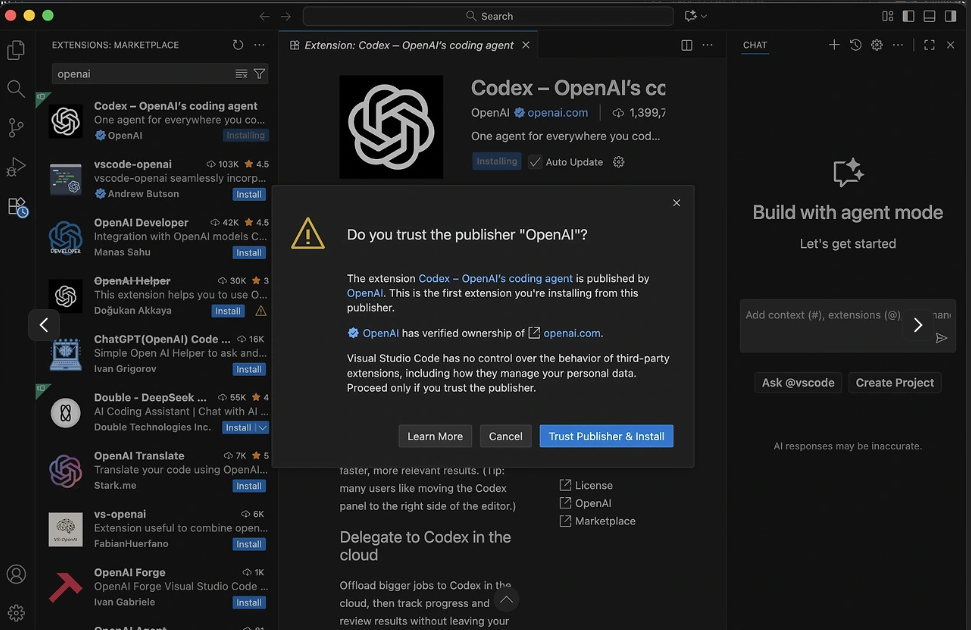Split the editor to the right
Image resolution: width=971 pixels, height=630 pixels.
click(686, 45)
